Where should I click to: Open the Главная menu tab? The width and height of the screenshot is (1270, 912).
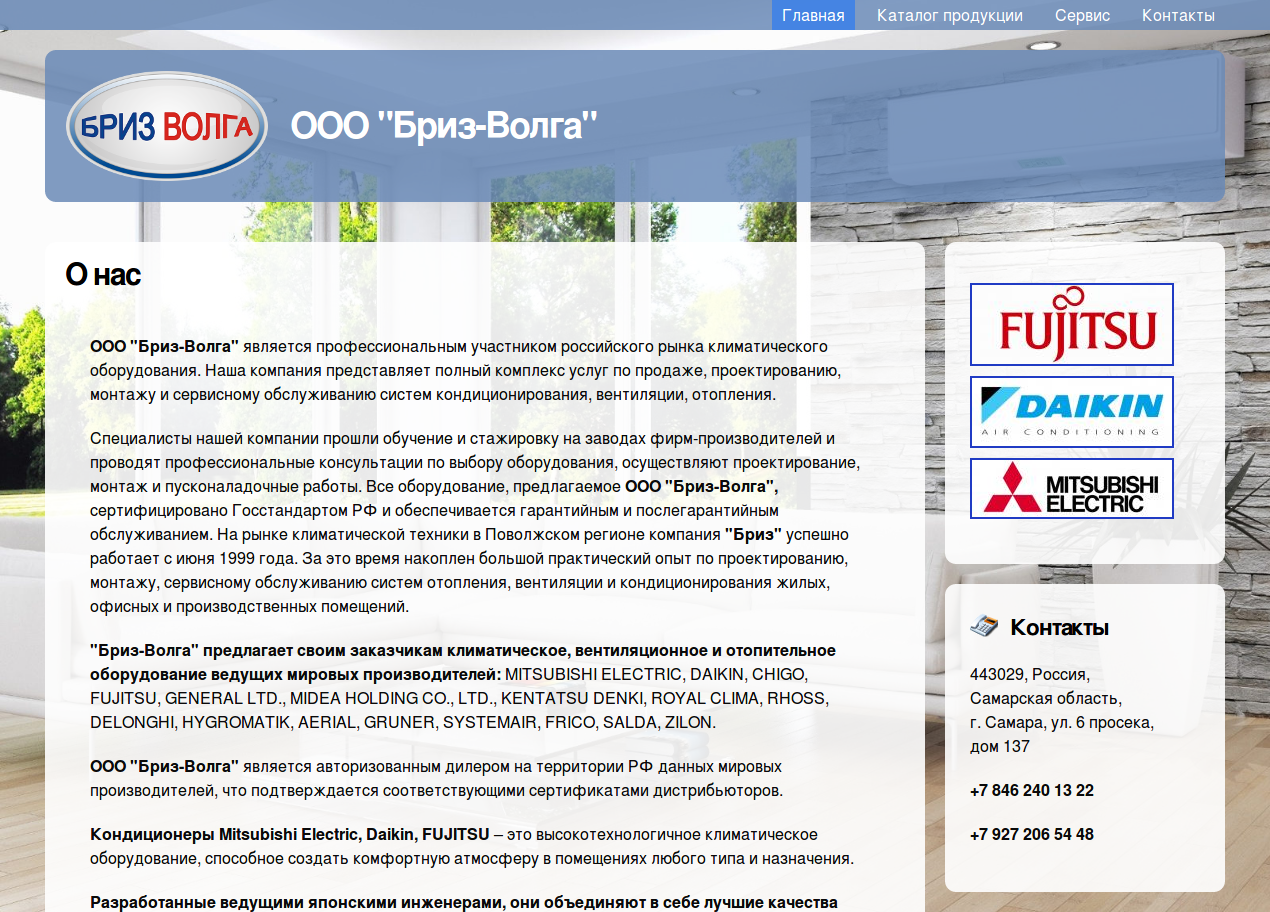click(x=813, y=15)
